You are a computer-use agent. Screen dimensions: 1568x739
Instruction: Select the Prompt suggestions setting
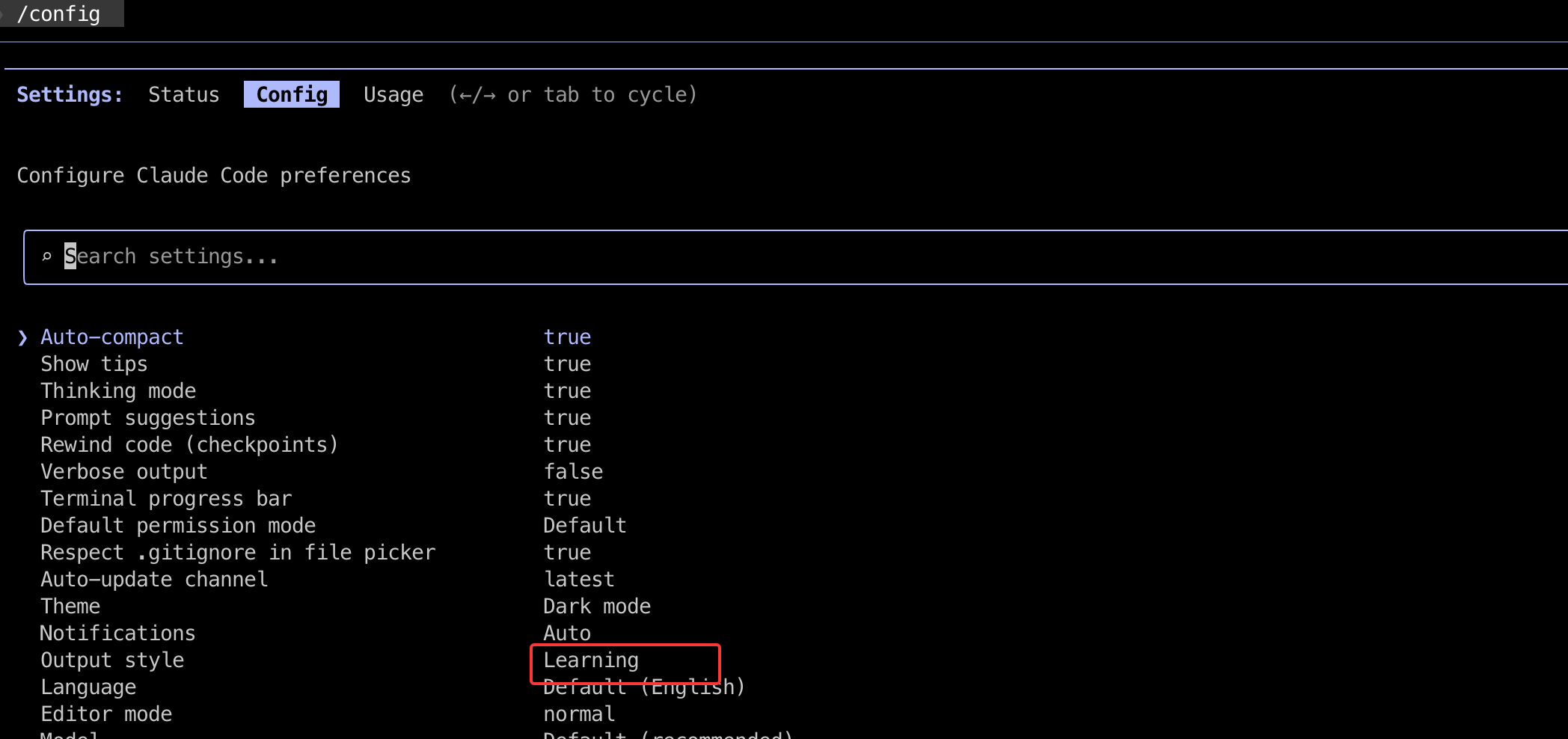(147, 418)
